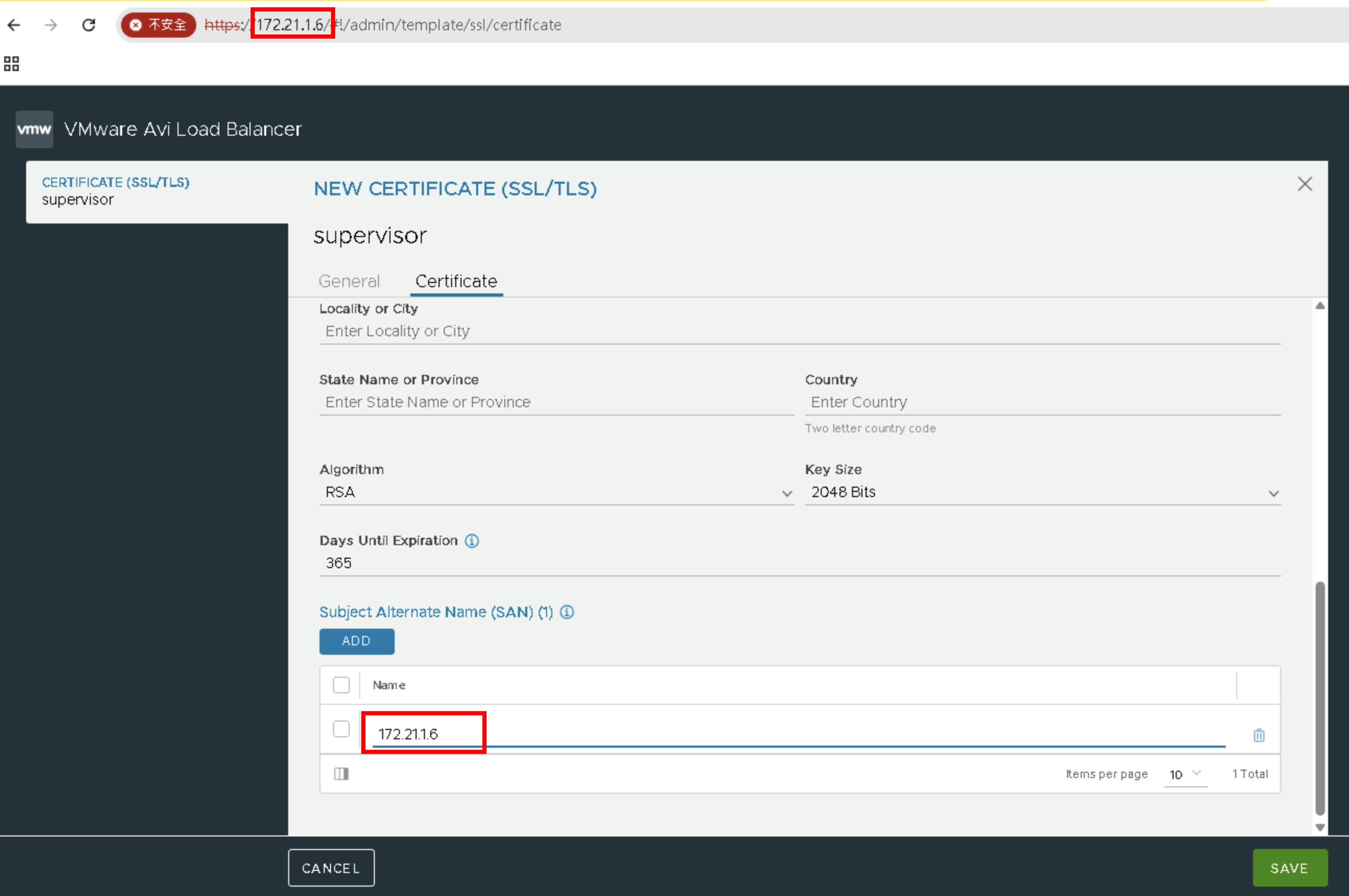The image size is (1349, 896).
Task: Open the column toggle icon below table
Action: (341, 774)
